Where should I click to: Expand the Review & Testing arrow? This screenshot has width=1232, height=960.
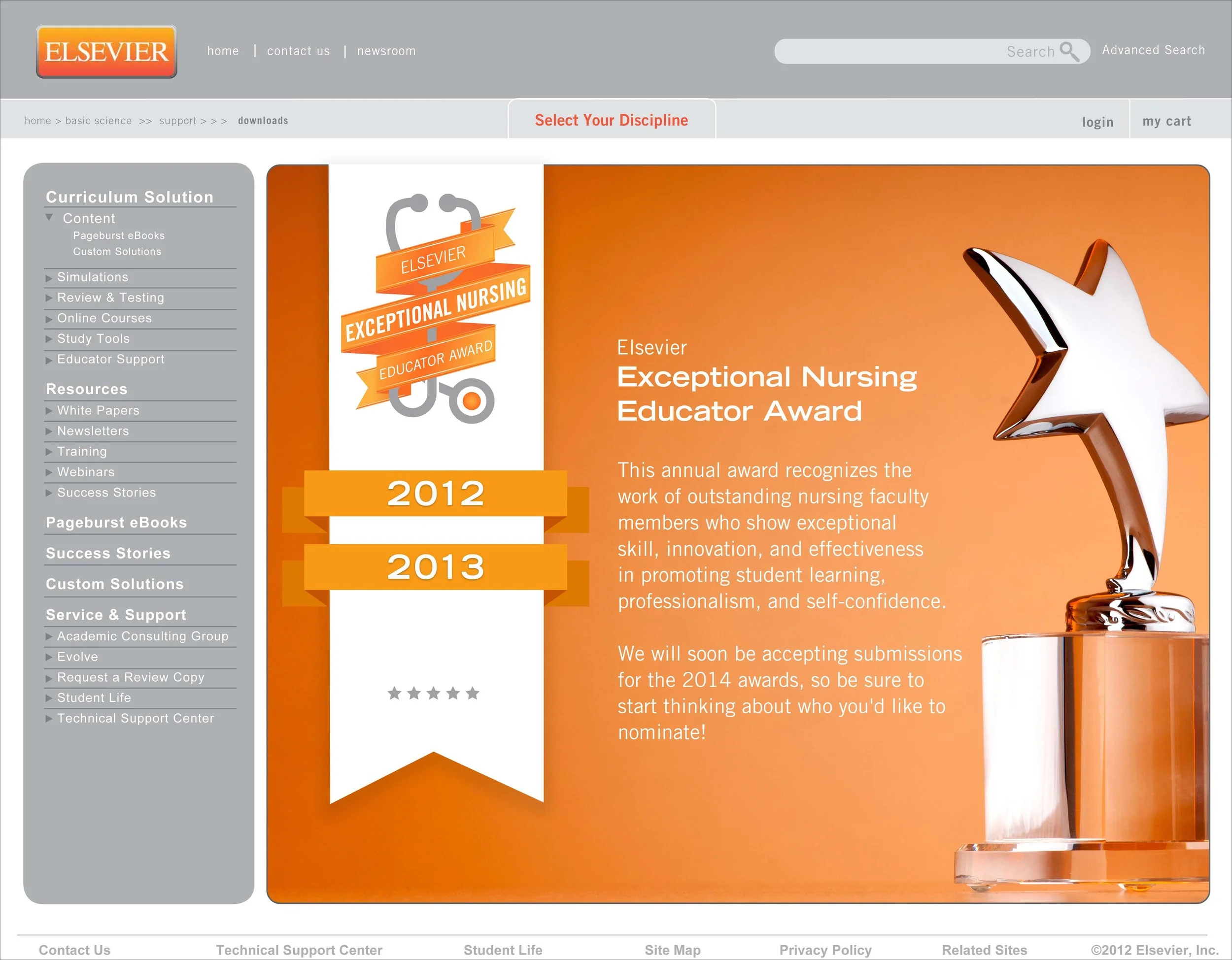click(49, 298)
